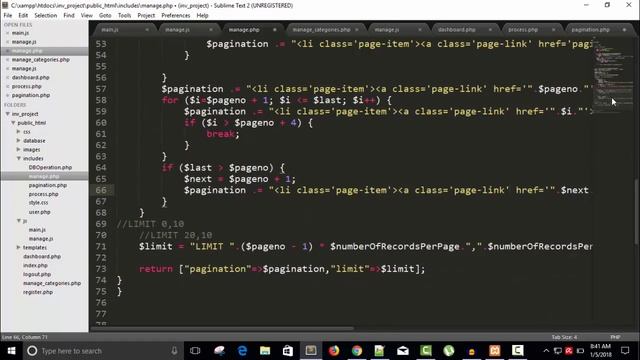Screen dimensions: 640x360
Task: Open pagination.php in the includes folder
Action: tap(48, 185)
